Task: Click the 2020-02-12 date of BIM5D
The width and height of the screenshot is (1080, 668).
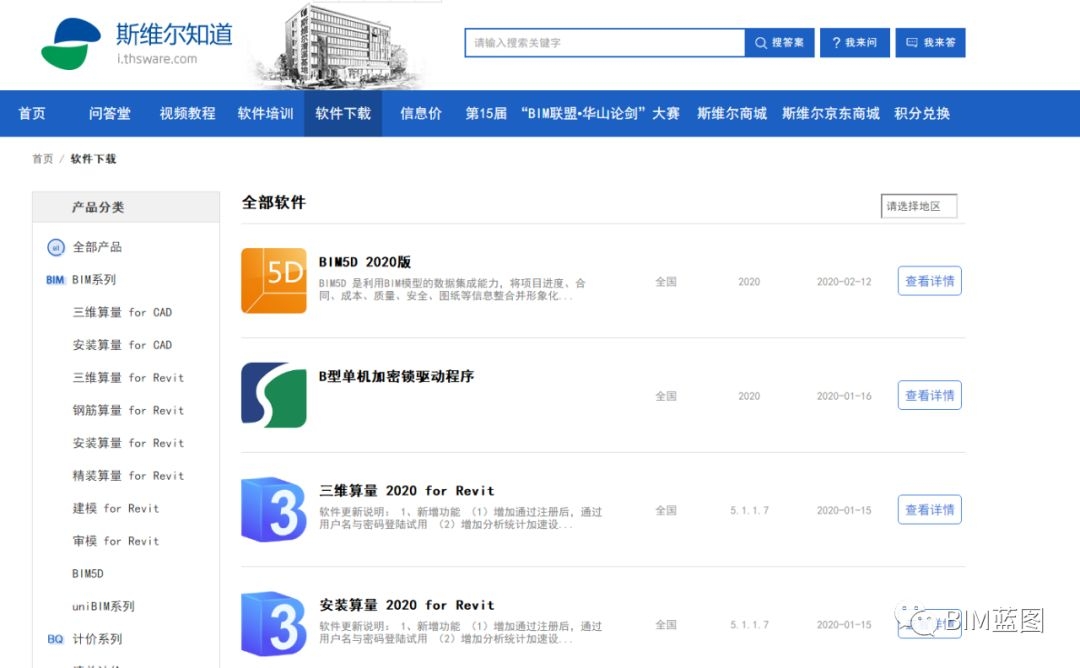Action: pyautogui.click(x=844, y=282)
